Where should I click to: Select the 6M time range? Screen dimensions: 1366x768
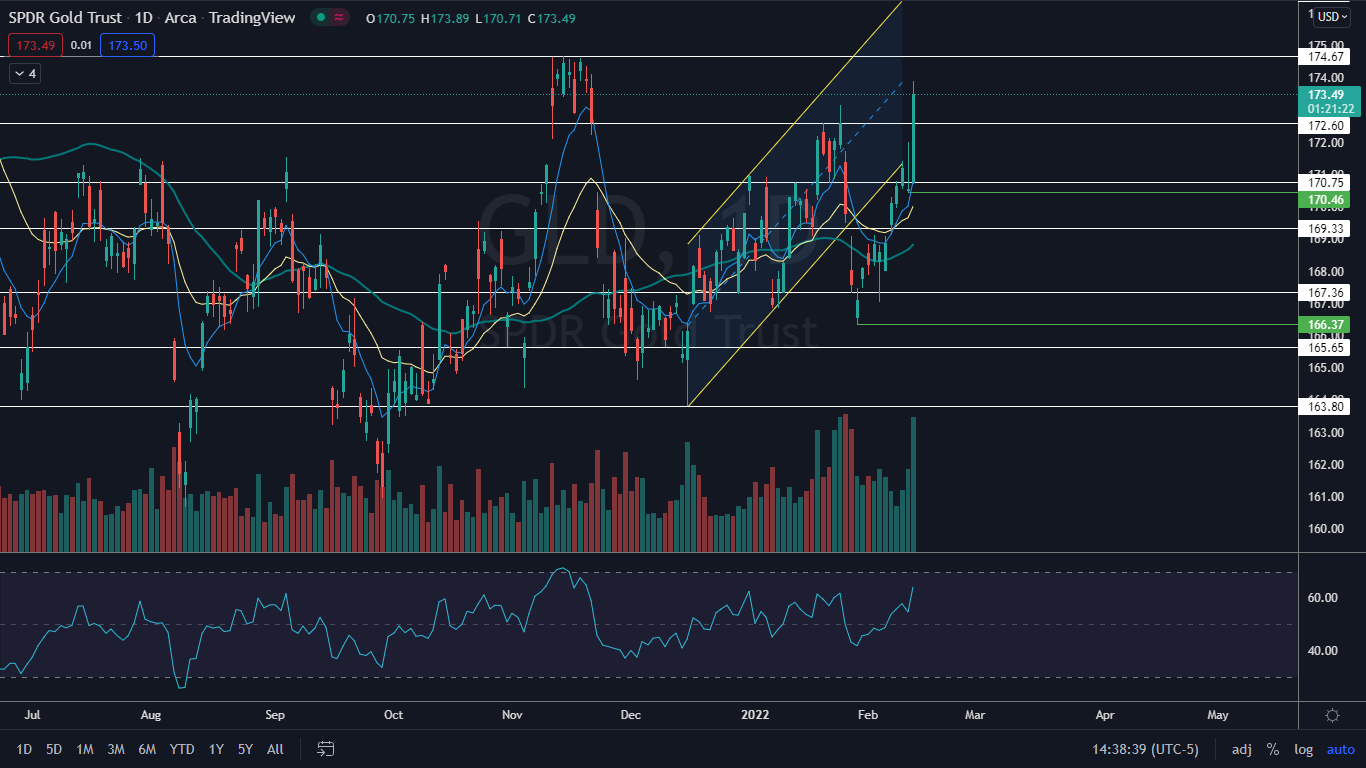(x=147, y=749)
